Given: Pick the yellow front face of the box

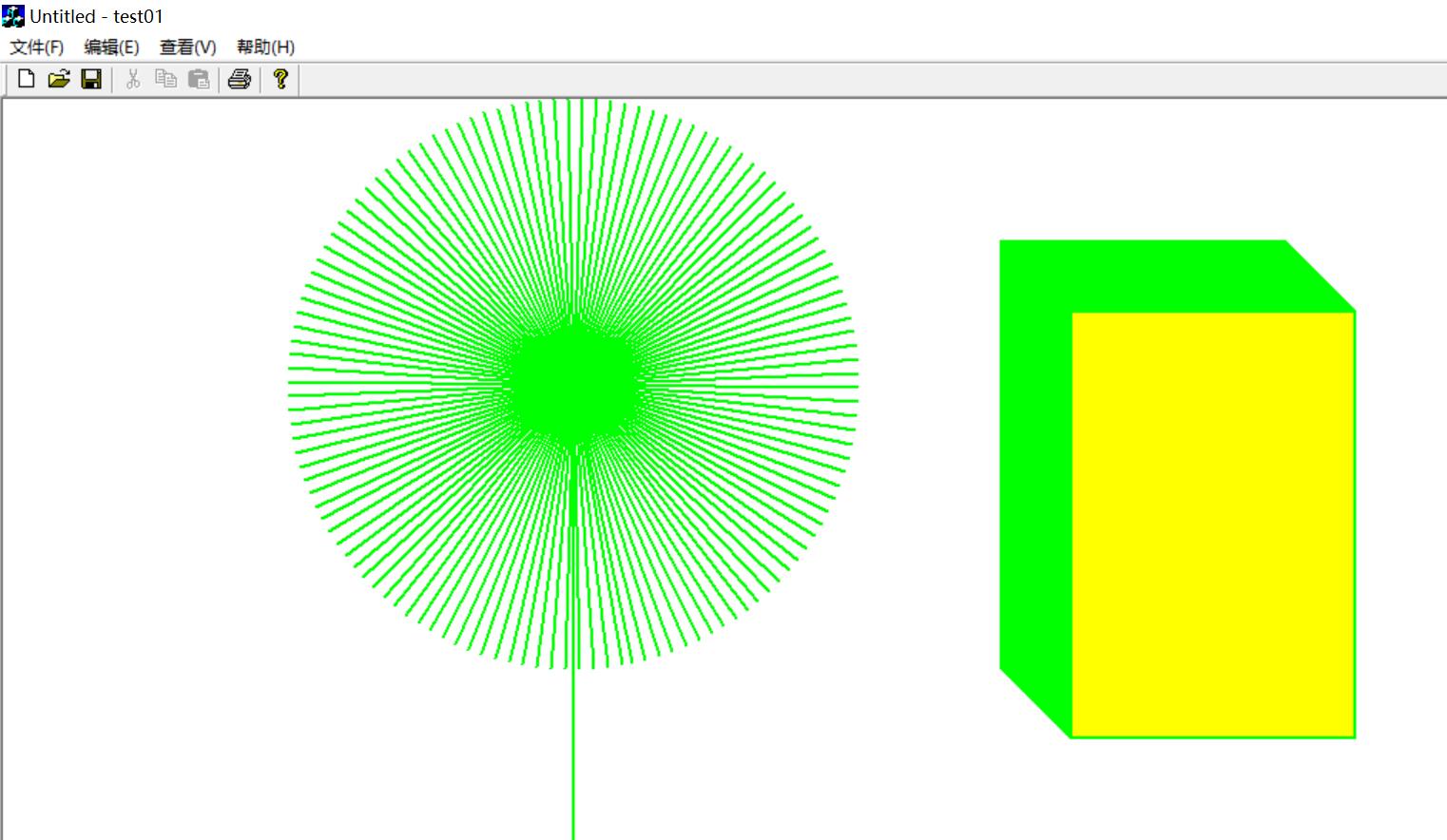Looking at the screenshot, I should (x=1213, y=525).
